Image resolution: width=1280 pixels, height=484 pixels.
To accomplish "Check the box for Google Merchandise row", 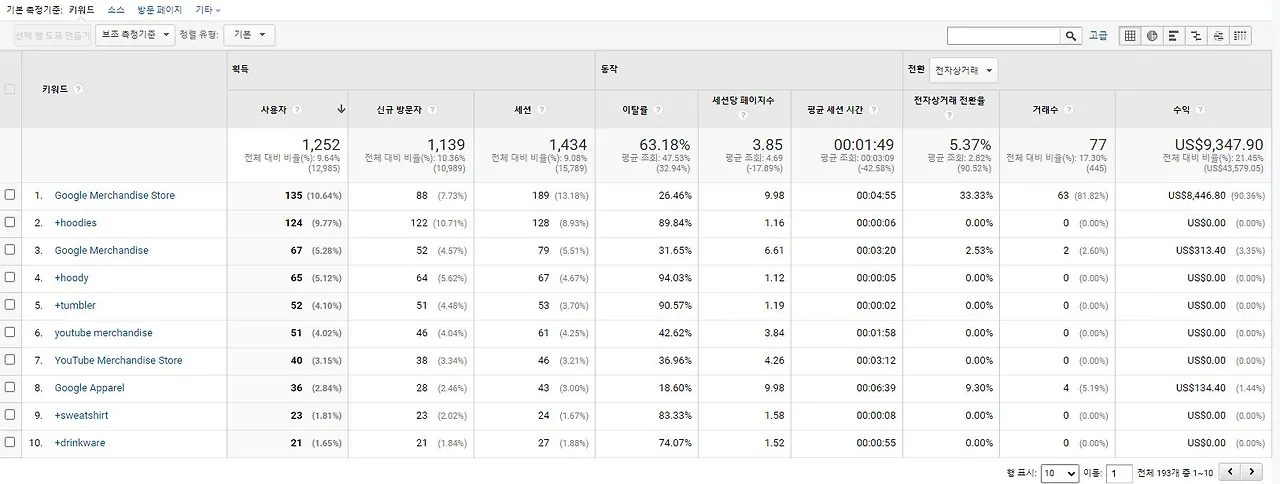I will [x=10, y=250].
